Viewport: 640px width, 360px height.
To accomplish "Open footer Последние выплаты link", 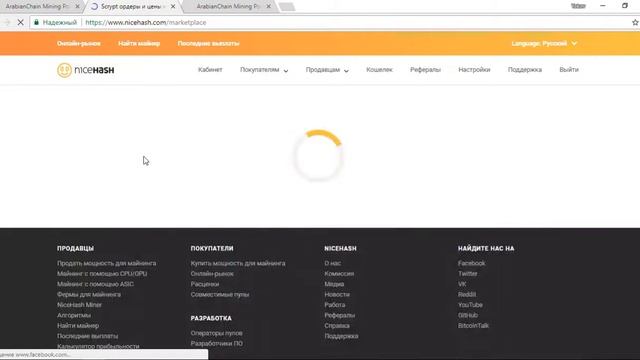I will 87,336.
